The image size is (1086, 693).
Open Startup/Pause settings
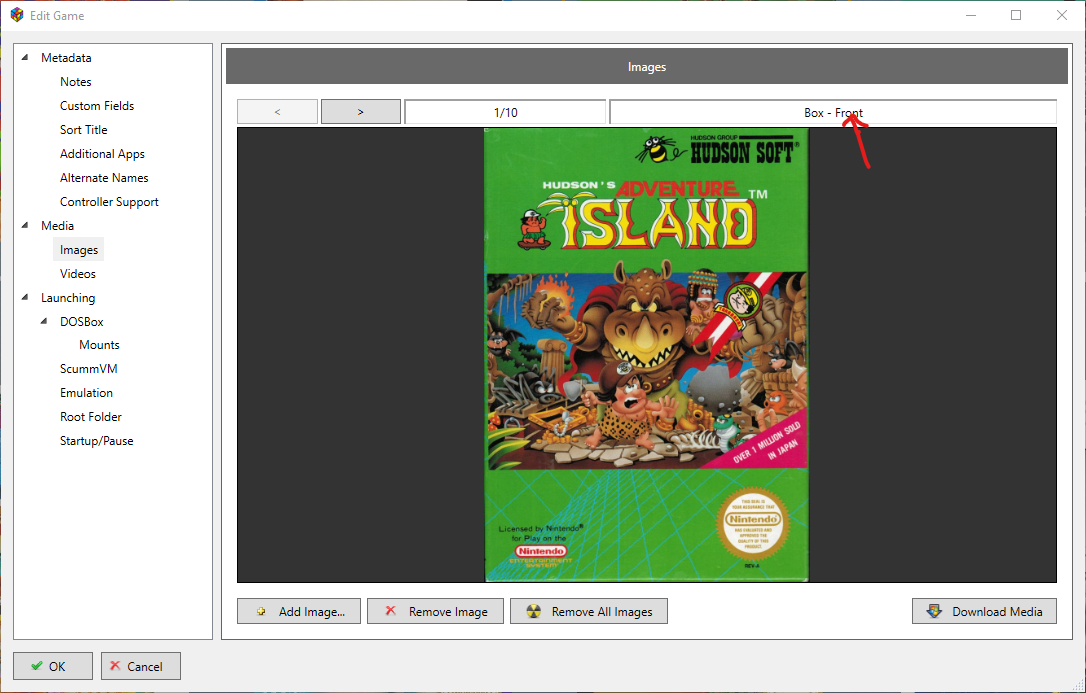click(x=97, y=441)
